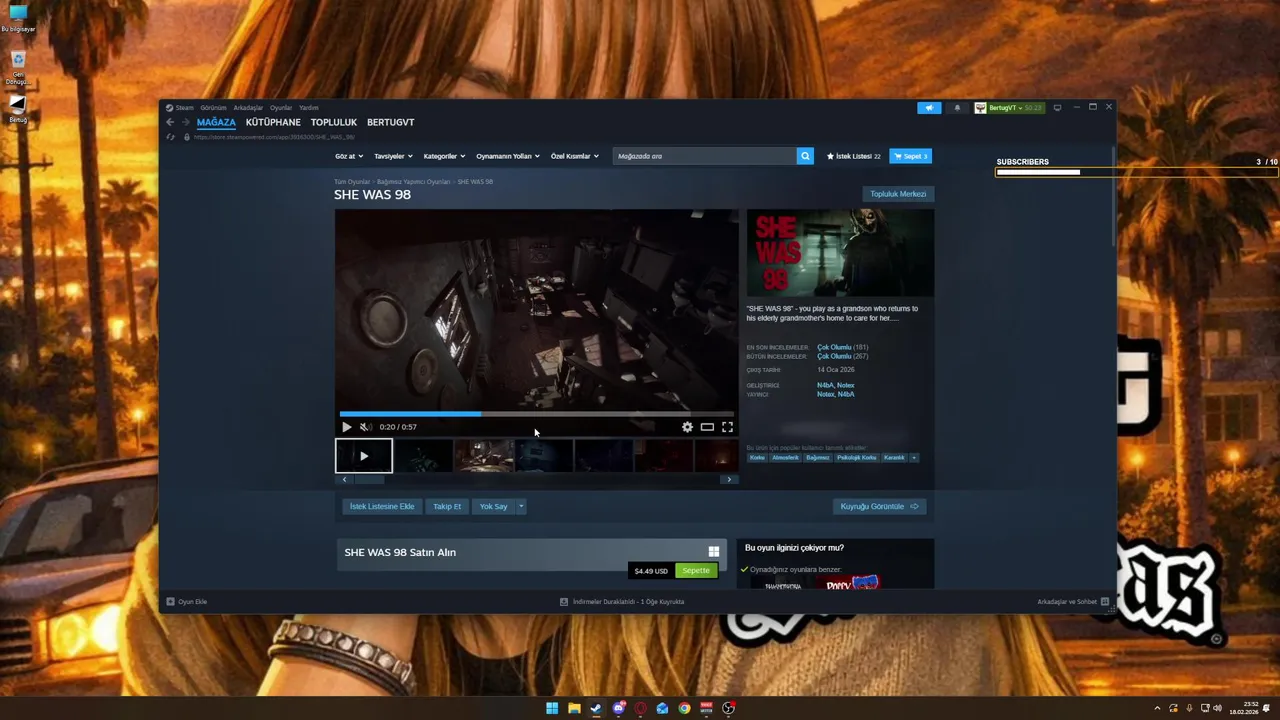Reload the store page
Screen dimensions: 1280x720
click(x=171, y=137)
